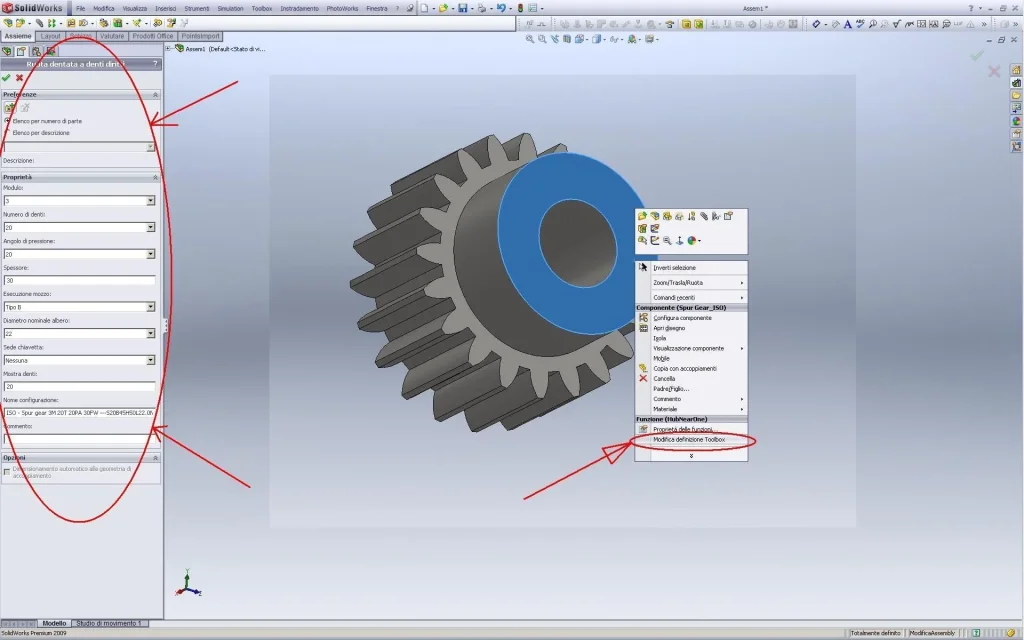Viewport: 1024px width, 640px height.
Task: Open the Numero di denti dropdown
Action: [150, 227]
